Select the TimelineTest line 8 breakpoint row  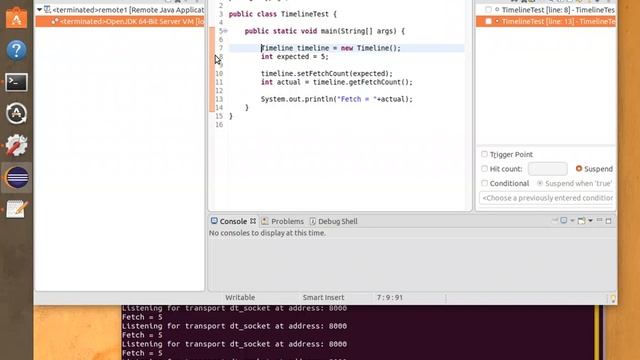546,9
